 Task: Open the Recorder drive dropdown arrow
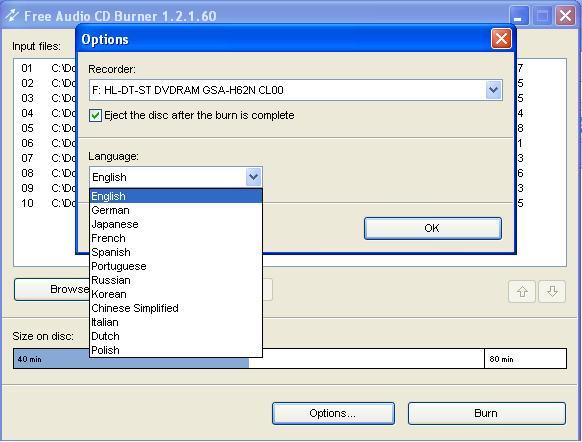(x=493, y=90)
